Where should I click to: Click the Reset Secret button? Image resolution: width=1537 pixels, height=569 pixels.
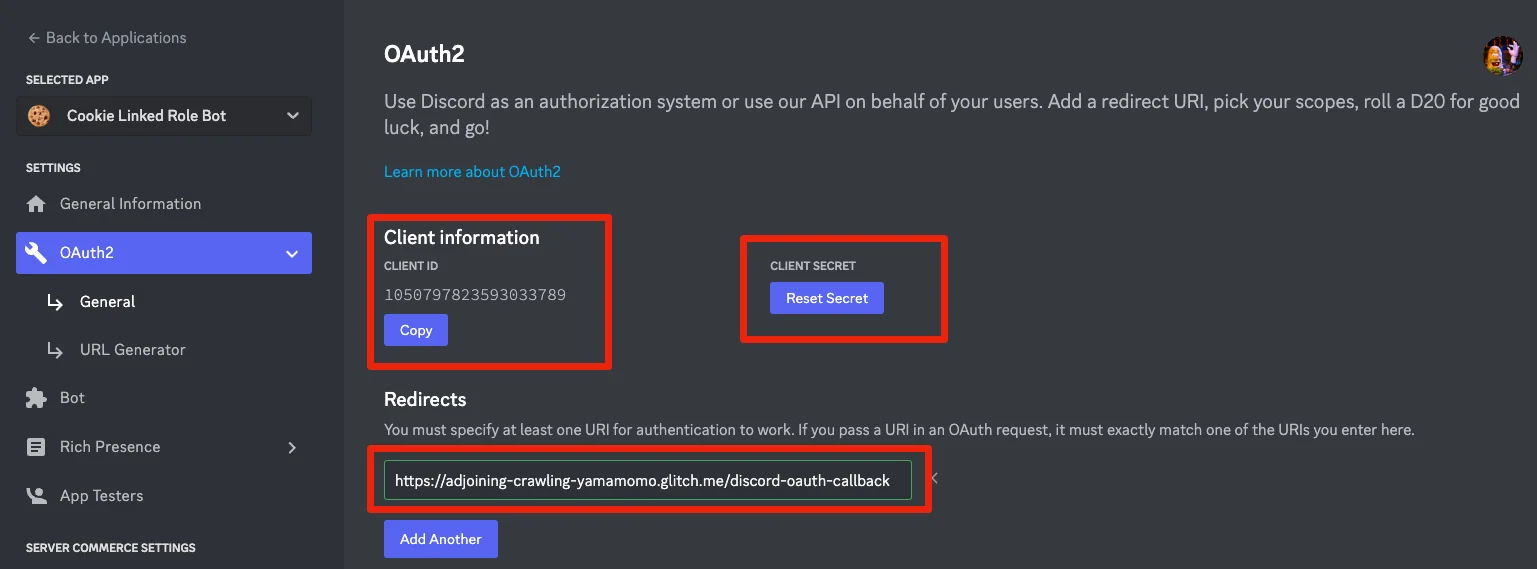(x=827, y=298)
